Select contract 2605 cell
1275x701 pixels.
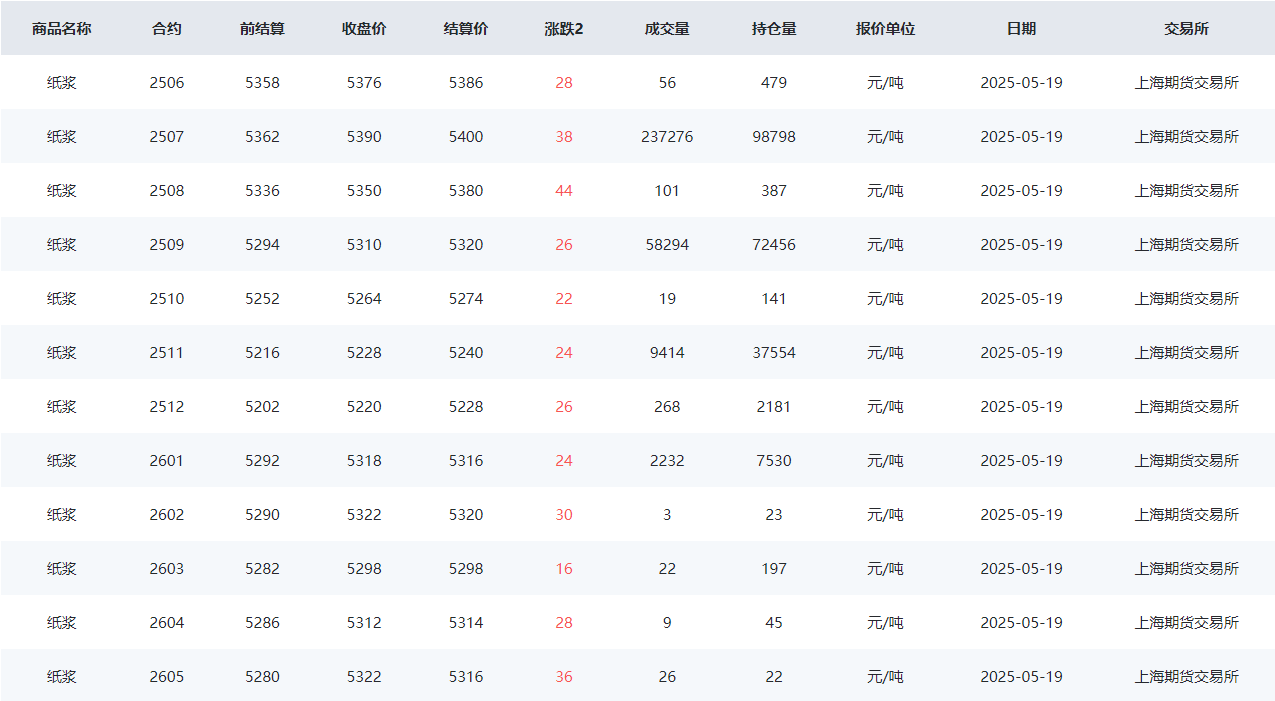coord(167,677)
